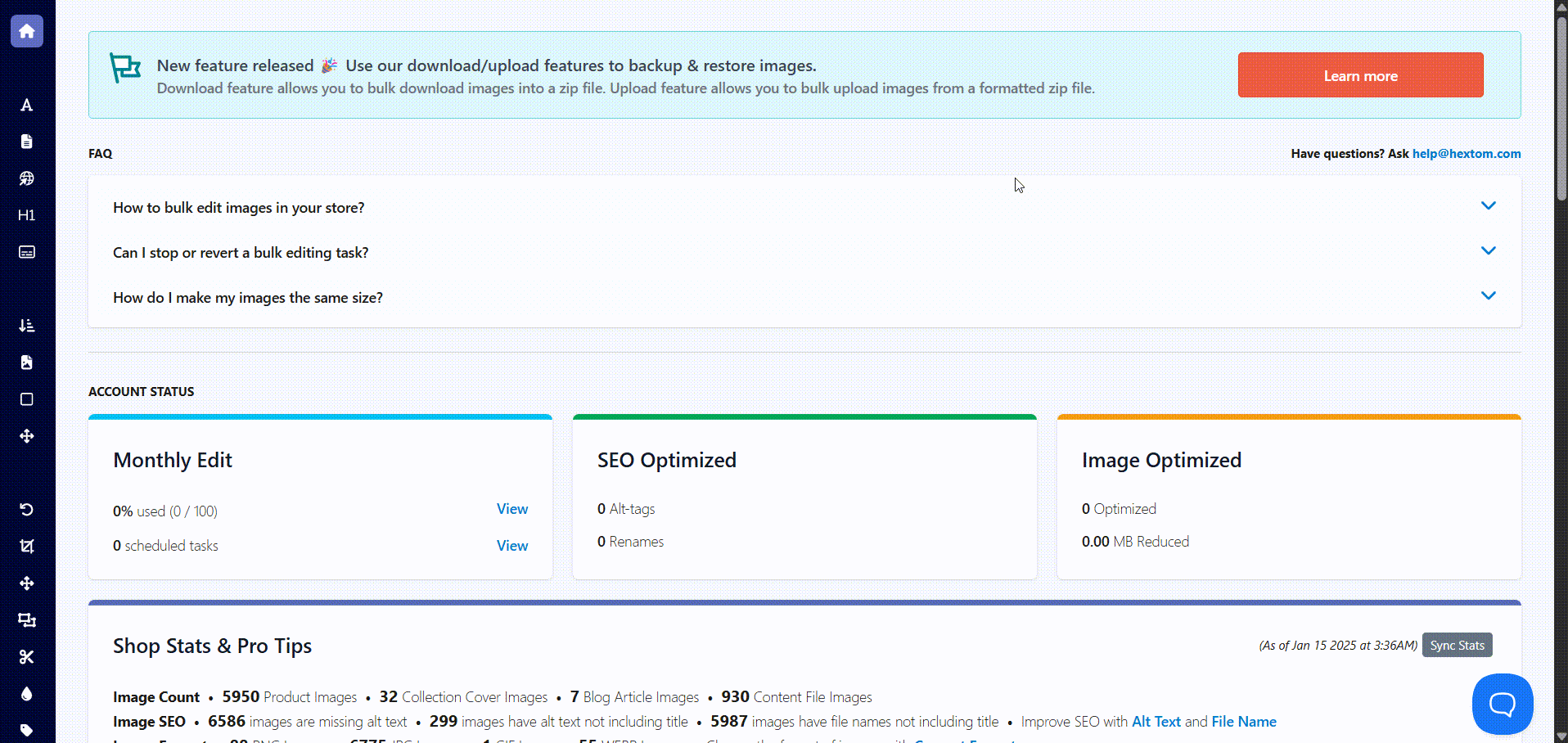Open the caption card icon in sidebar
This screenshot has height=743, width=1568.
pyautogui.click(x=27, y=252)
